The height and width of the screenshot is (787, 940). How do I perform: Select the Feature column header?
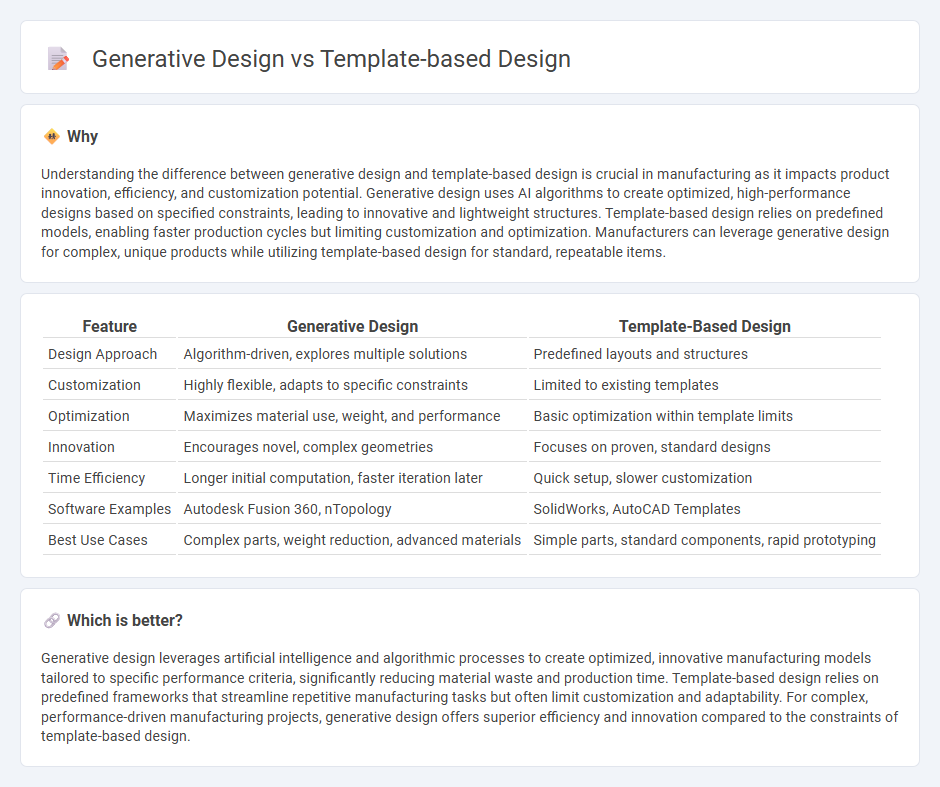(109, 326)
